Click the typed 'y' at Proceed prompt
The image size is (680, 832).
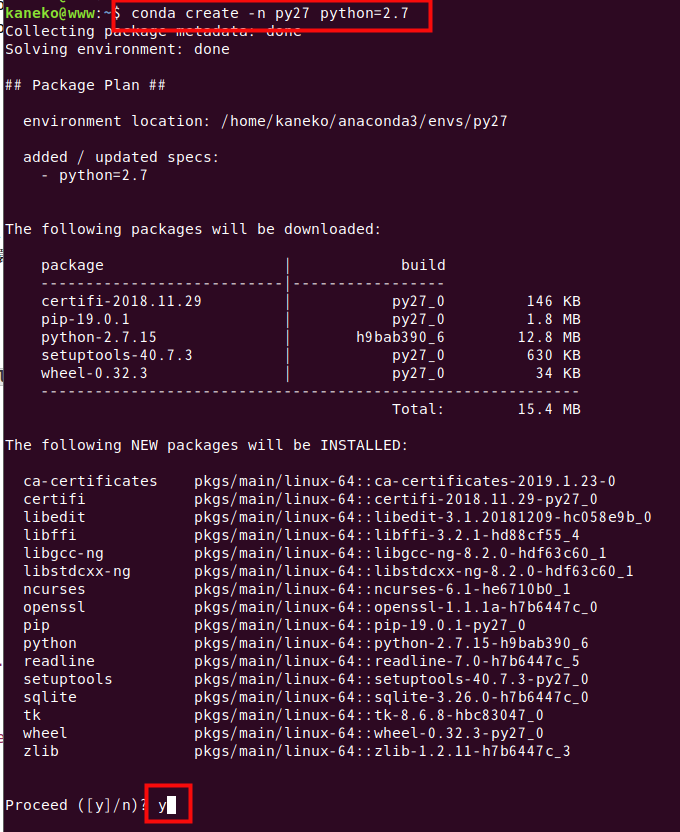(x=162, y=805)
